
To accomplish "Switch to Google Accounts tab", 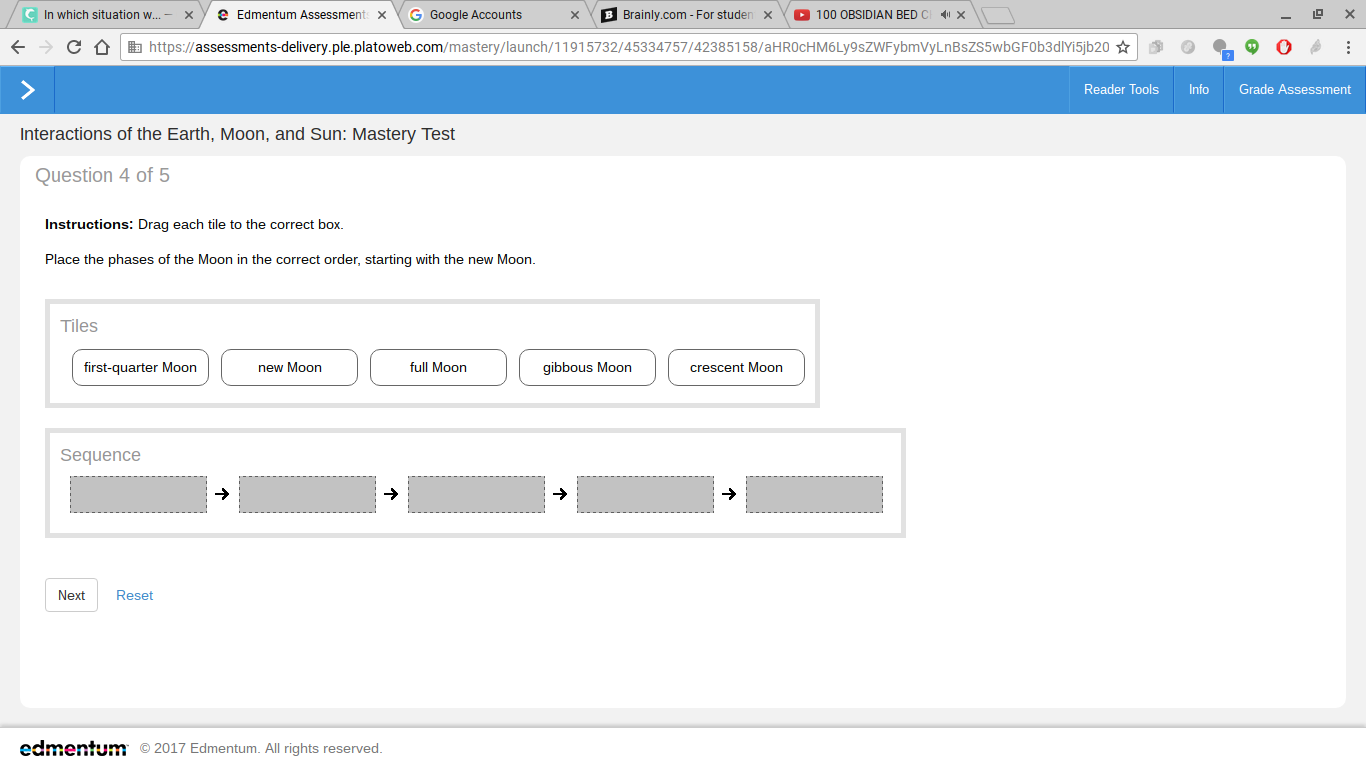I will (x=495, y=15).
